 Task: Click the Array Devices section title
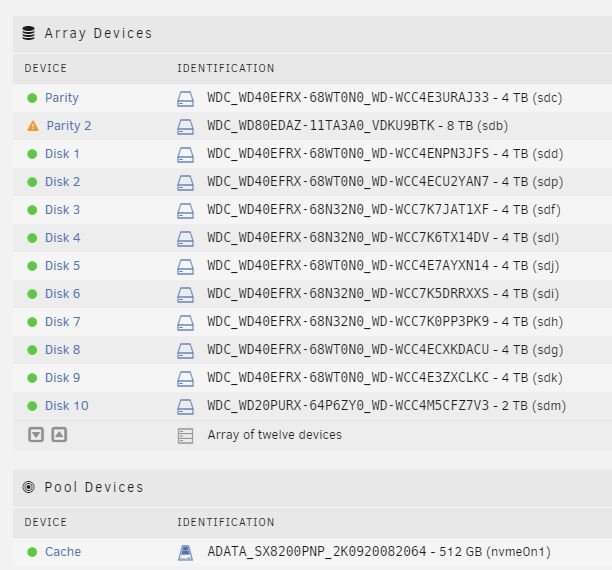coord(98,34)
